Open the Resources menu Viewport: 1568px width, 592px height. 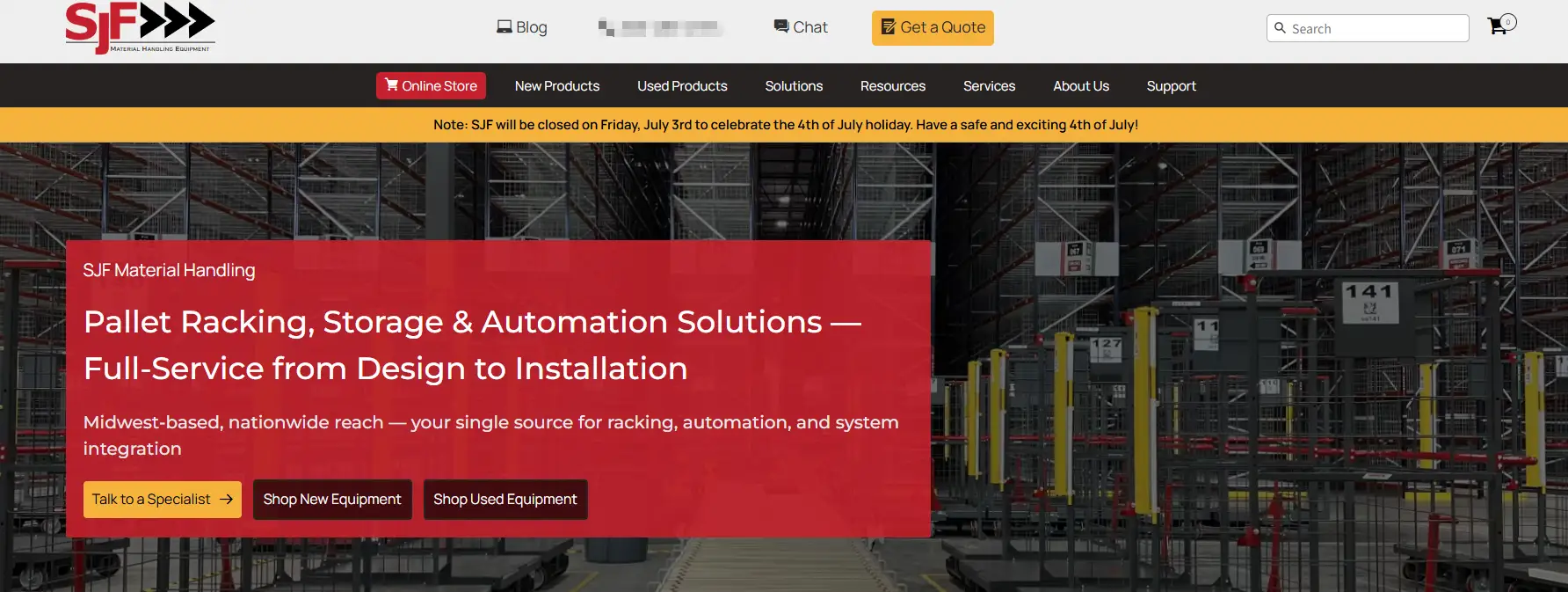point(893,85)
